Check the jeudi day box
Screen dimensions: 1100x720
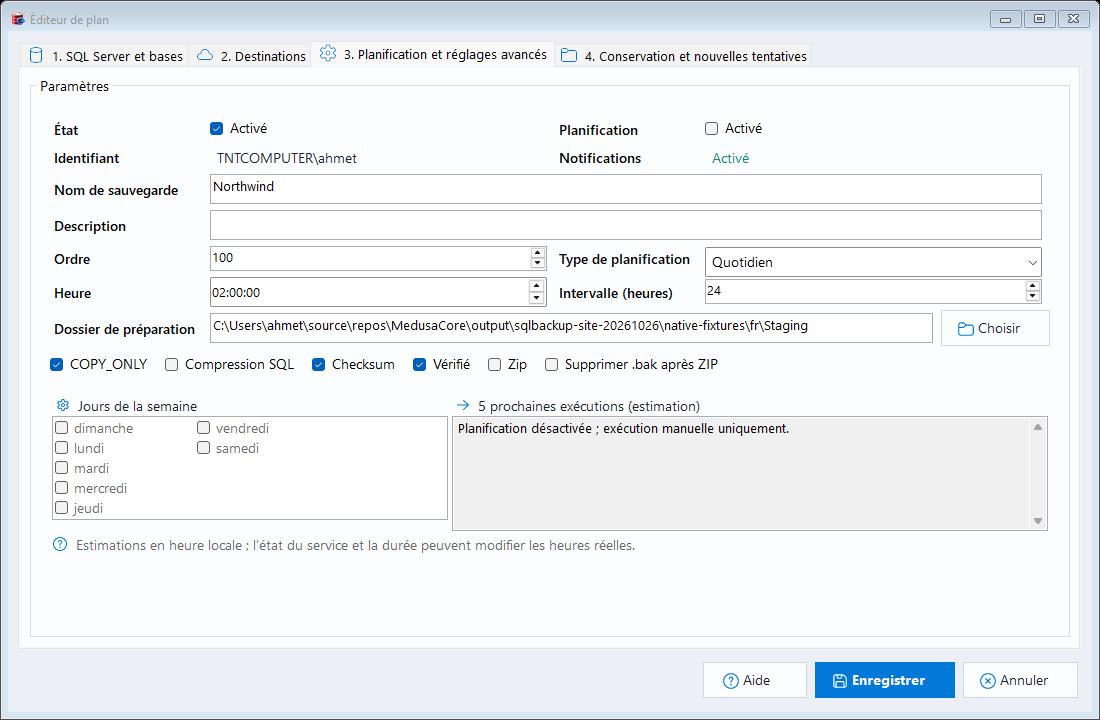click(62, 507)
